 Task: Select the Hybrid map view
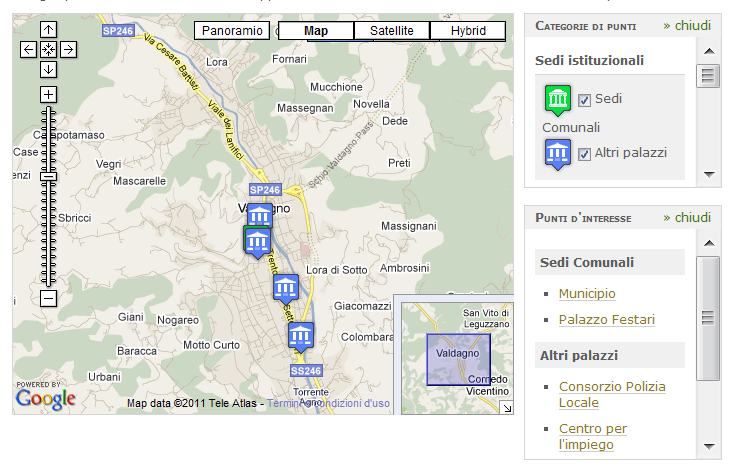pyautogui.click(x=468, y=31)
